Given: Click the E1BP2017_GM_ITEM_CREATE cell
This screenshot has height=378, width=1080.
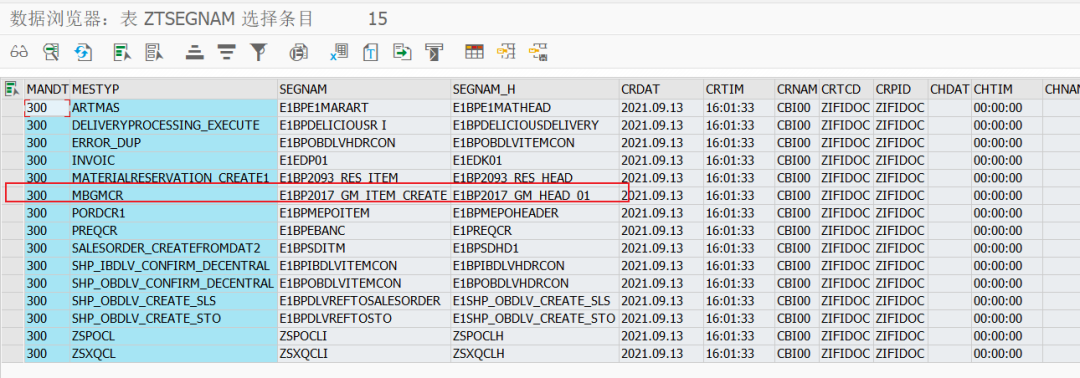Looking at the screenshot, I should (364, 196).
